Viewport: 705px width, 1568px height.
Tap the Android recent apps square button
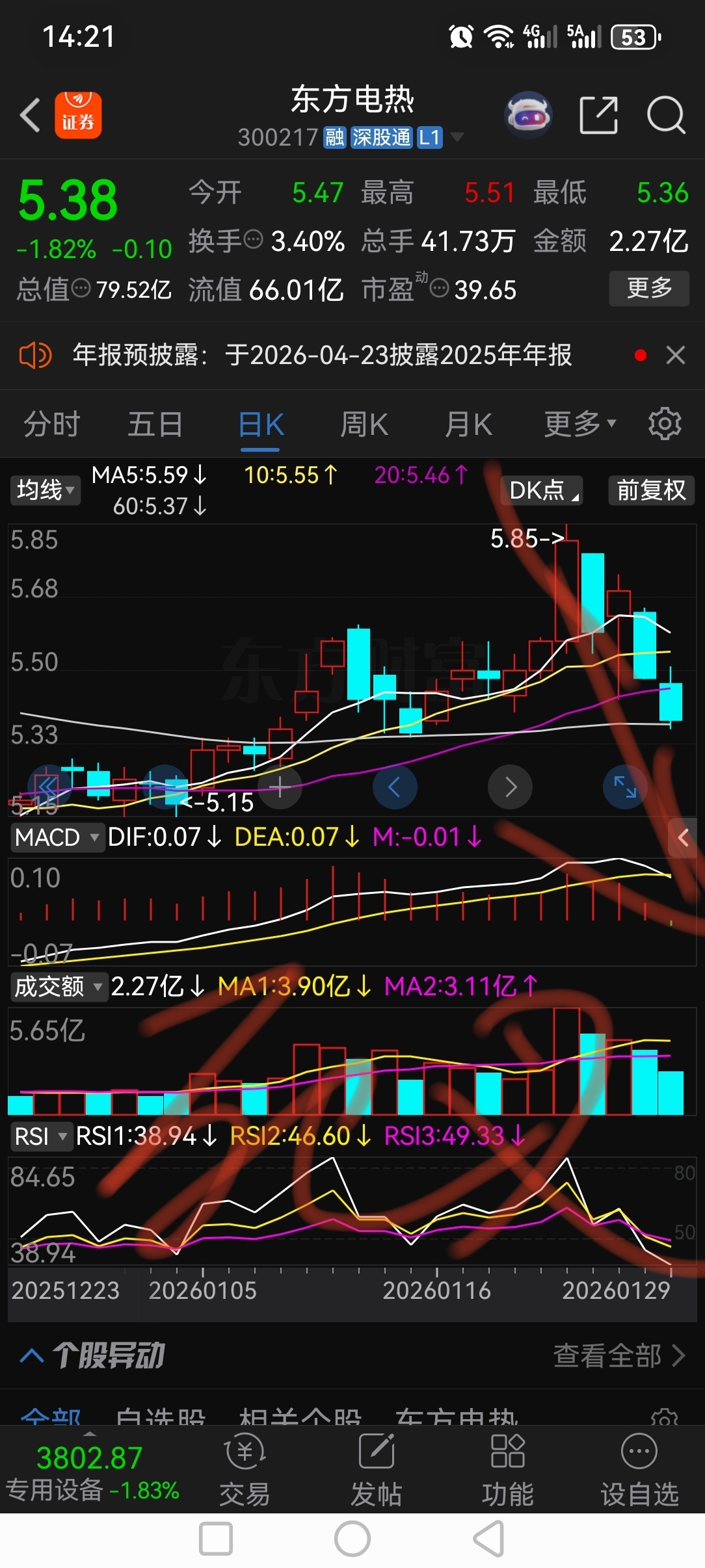pos(216,1539)
